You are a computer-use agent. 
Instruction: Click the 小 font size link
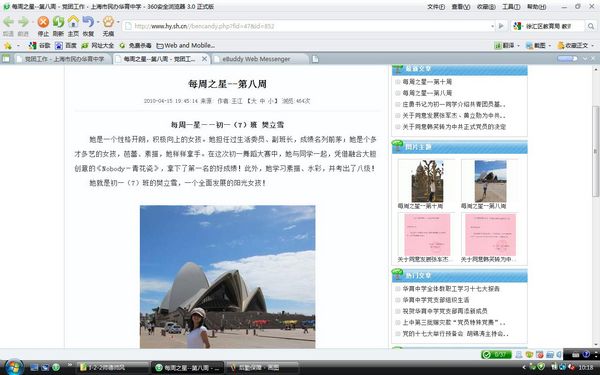[271, 101]
